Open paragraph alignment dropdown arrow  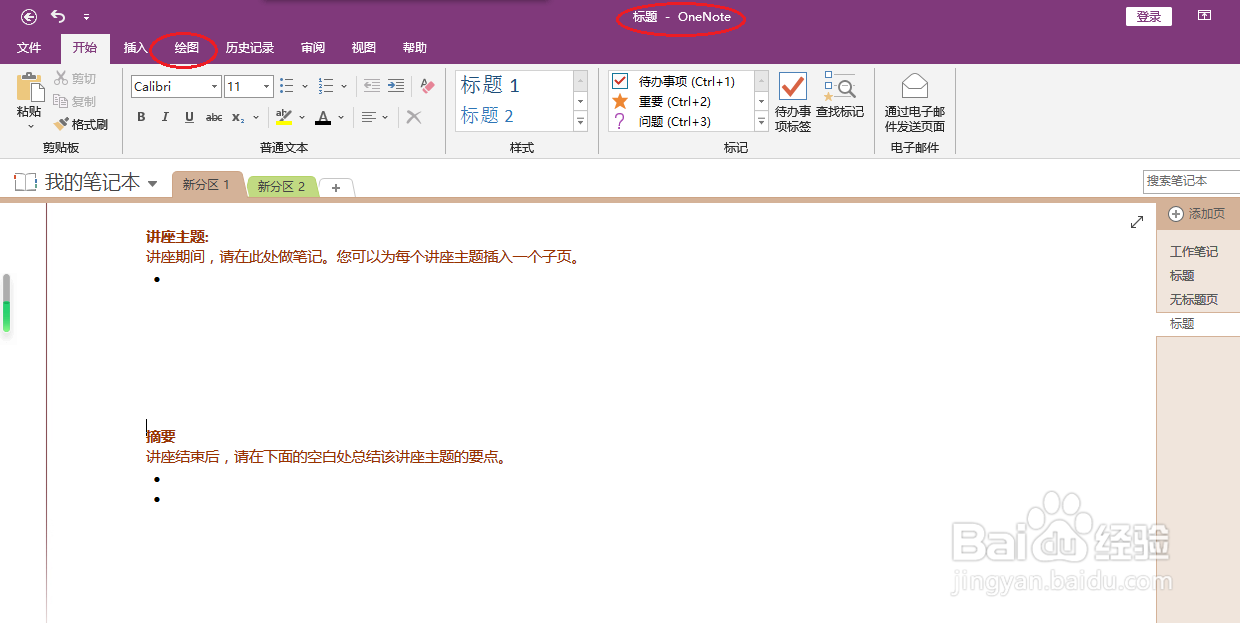[386, 117]
